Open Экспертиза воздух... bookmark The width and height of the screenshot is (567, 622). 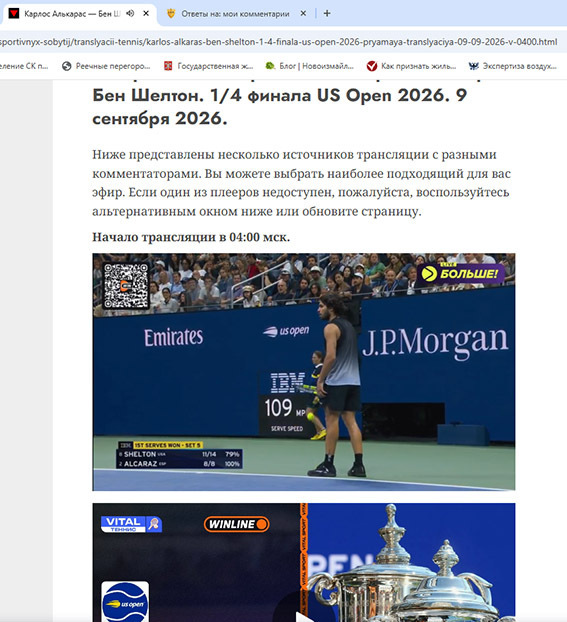[513, 66]
